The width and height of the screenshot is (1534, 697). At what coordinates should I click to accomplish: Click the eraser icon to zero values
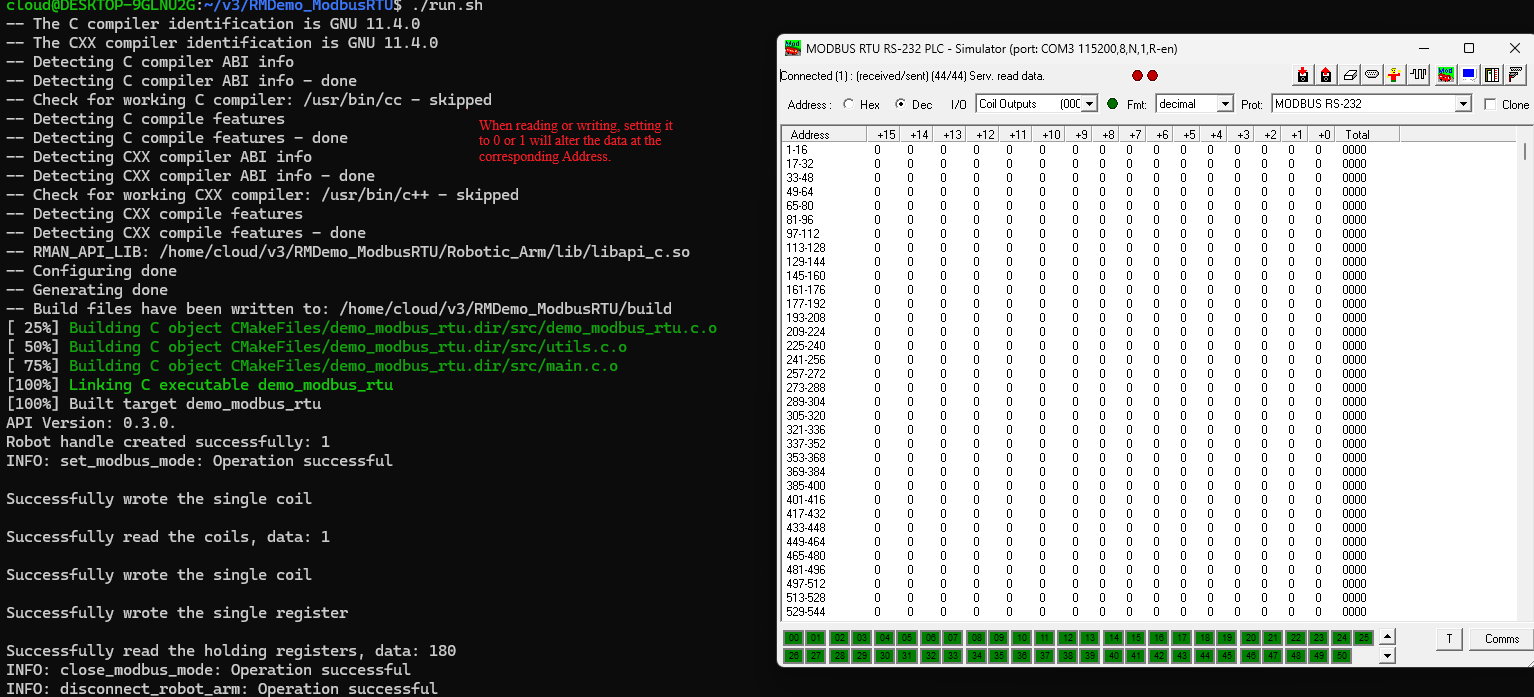point(1349,75)
